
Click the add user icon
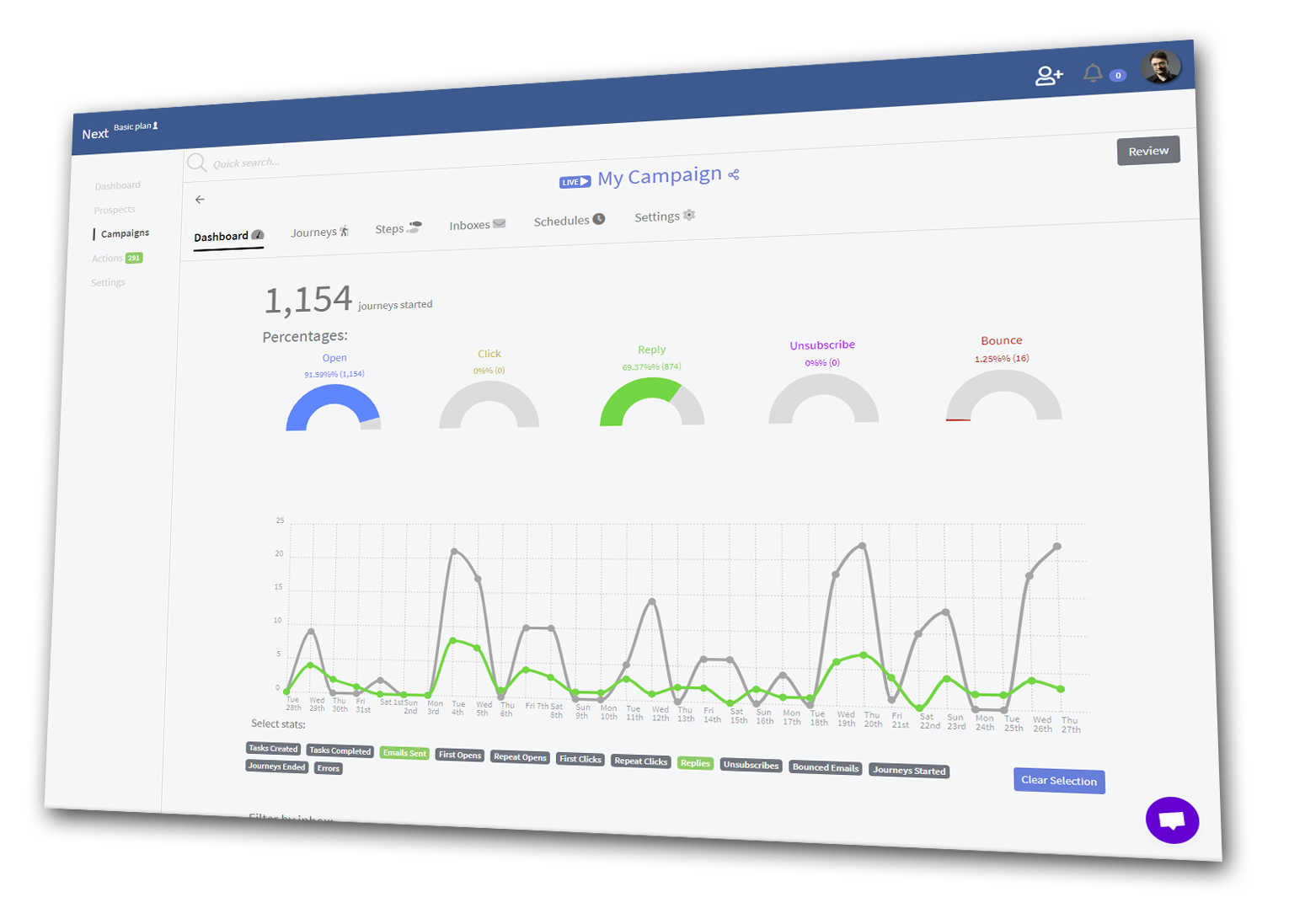coord(1049,77)
